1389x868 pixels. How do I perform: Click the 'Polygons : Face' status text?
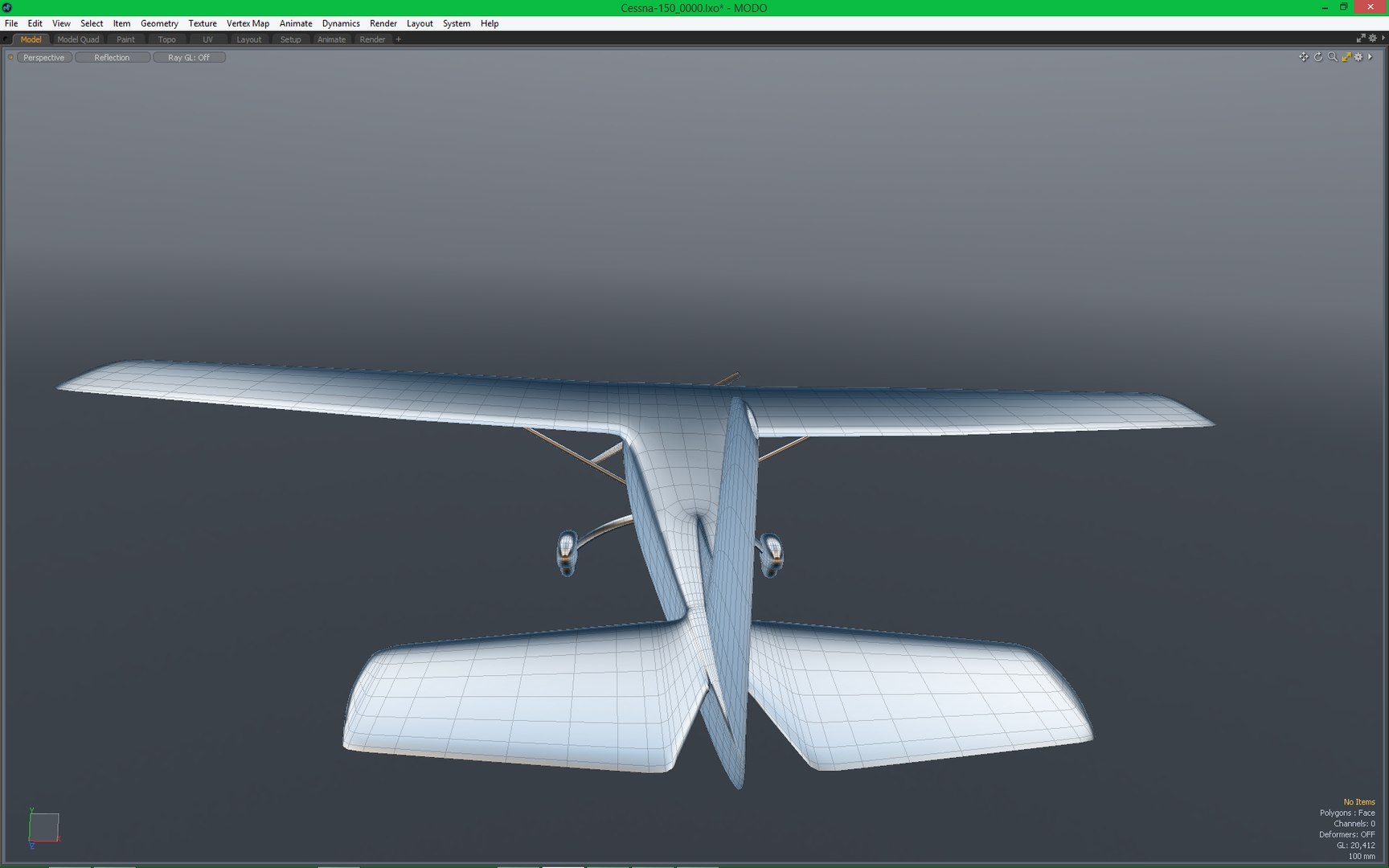pyautogui.click(x=1347, y=813)
